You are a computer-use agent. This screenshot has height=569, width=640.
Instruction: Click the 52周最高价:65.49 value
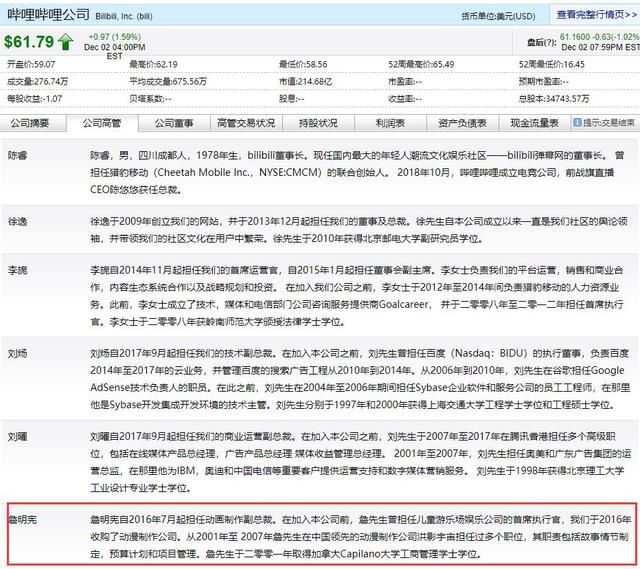click(421, 64)
